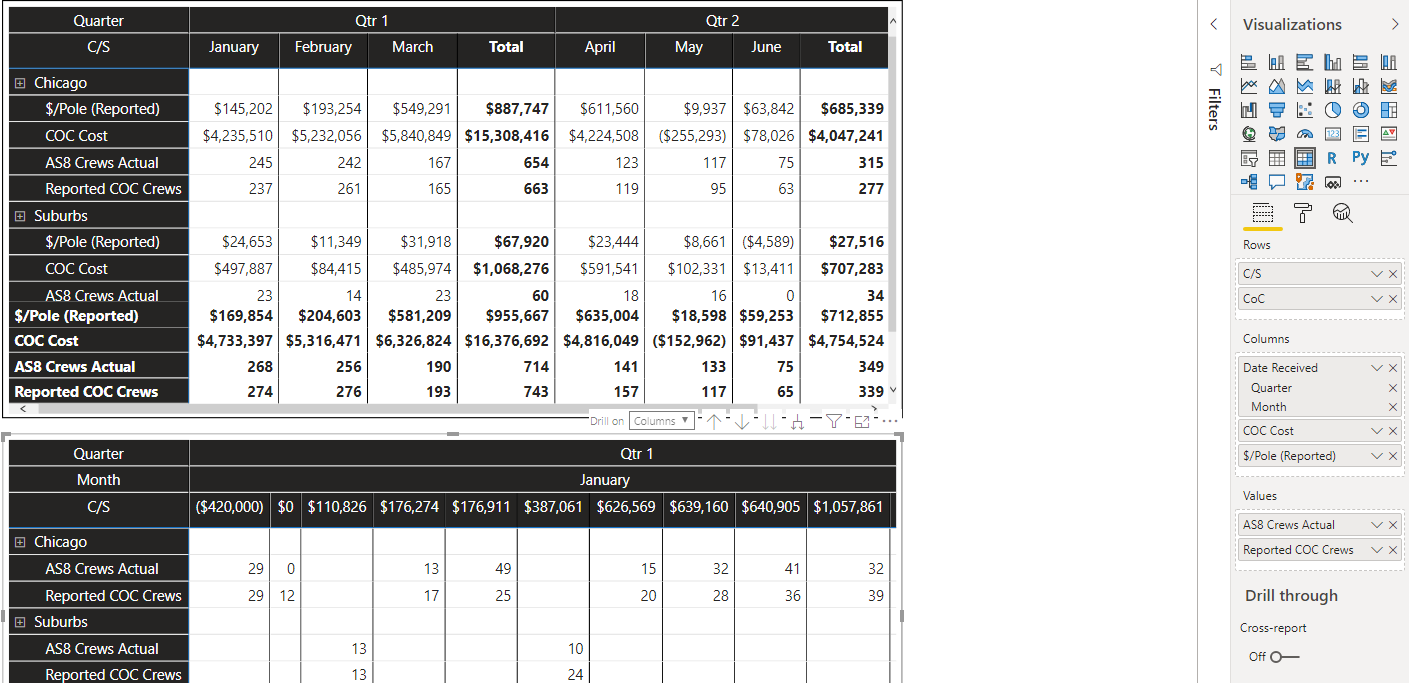Image resolution: width=1409 pixels, height=683 pixels.
Task: Turn on the Drill down arrow mode
Action: 742,421
